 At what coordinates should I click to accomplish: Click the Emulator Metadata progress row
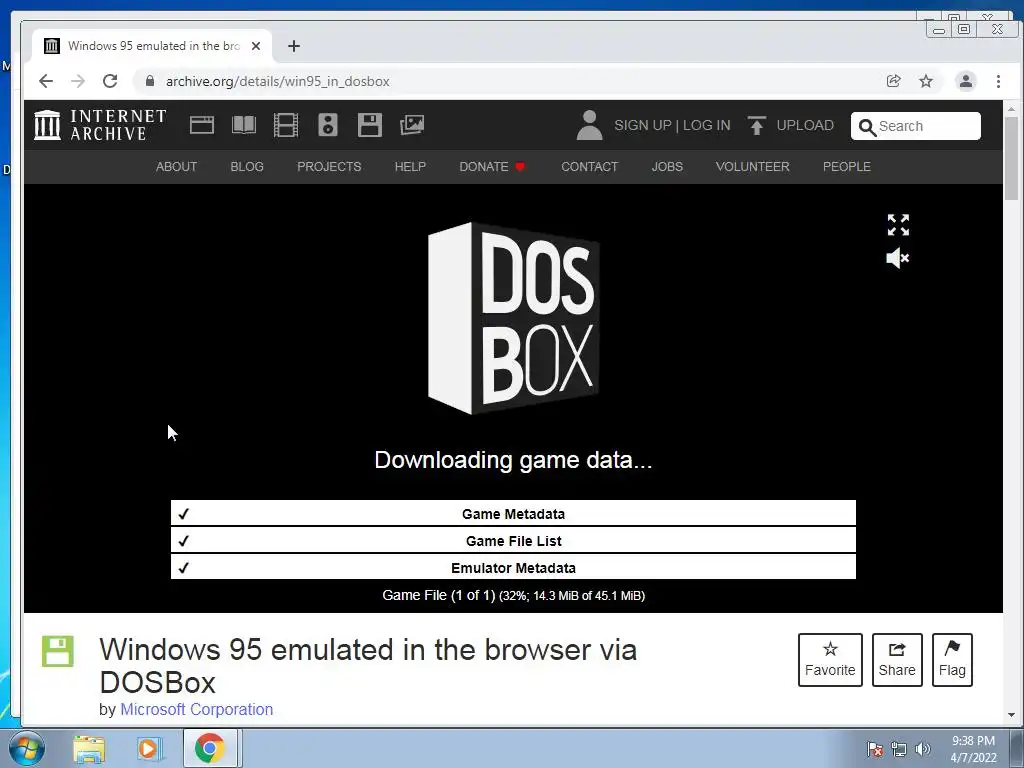(x=513, y=567)
